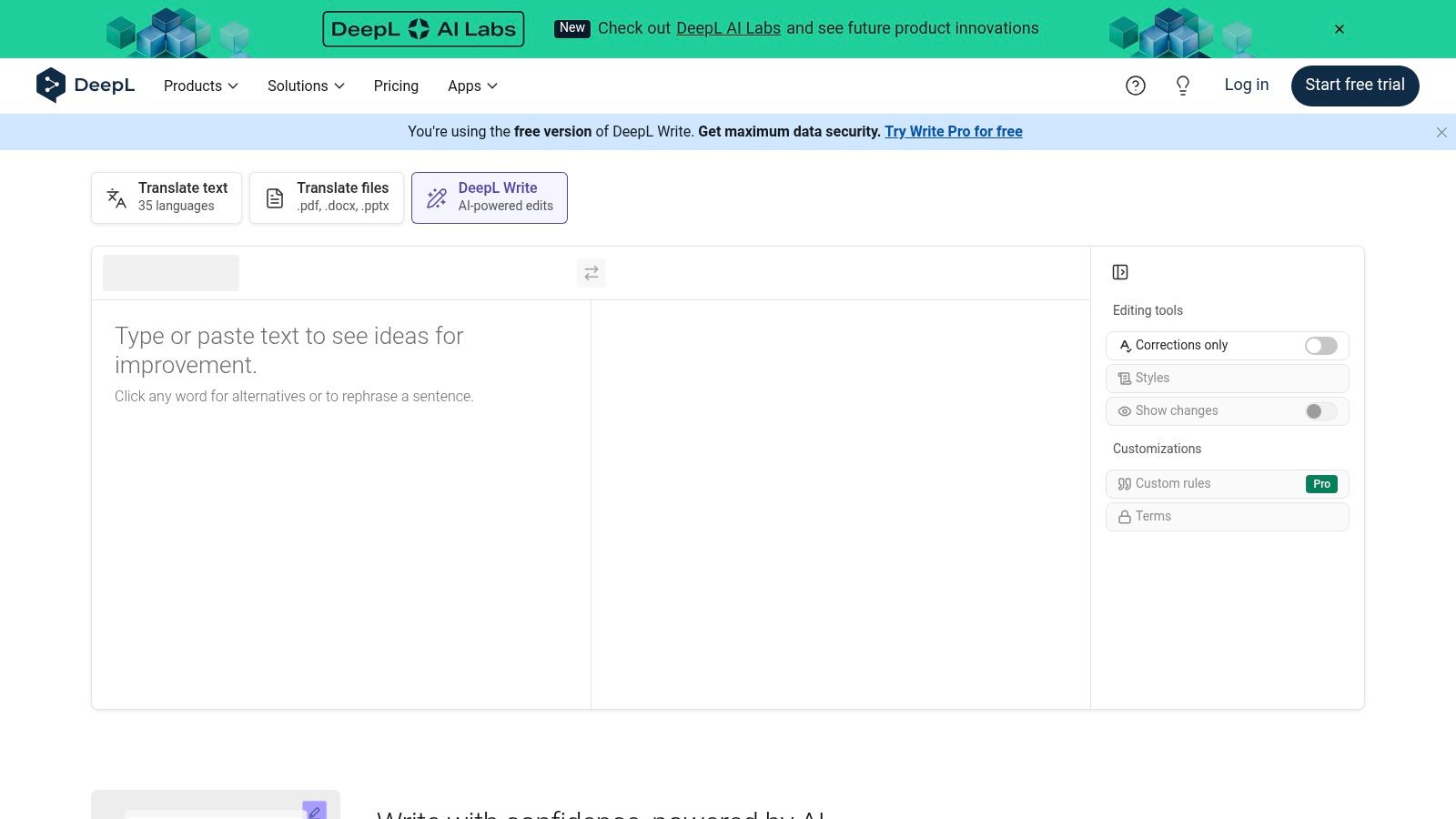Viewport: 1456px width, 819px height.
Task: Expand the Solutions dropdown menu
Action: [306, 86]
